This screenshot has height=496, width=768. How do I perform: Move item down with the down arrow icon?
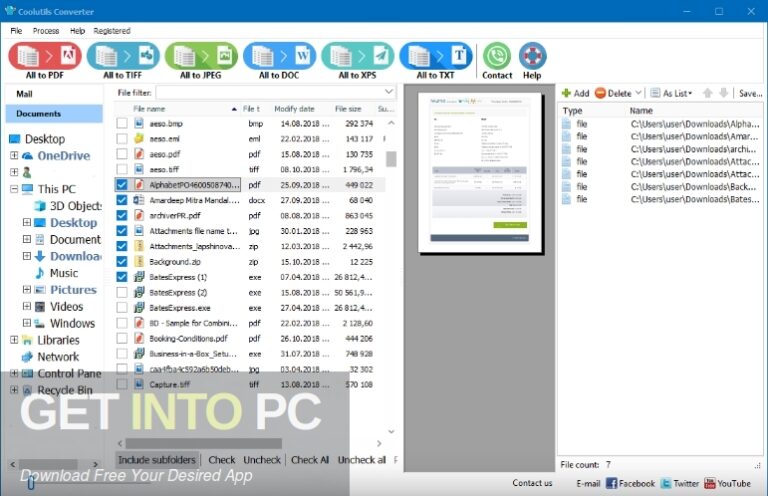(x=723, y=93)
